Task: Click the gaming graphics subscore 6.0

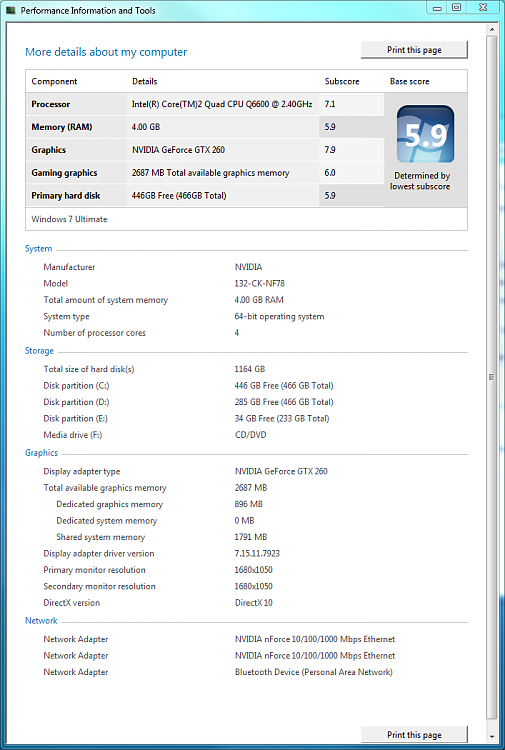Action: point(330,173)
